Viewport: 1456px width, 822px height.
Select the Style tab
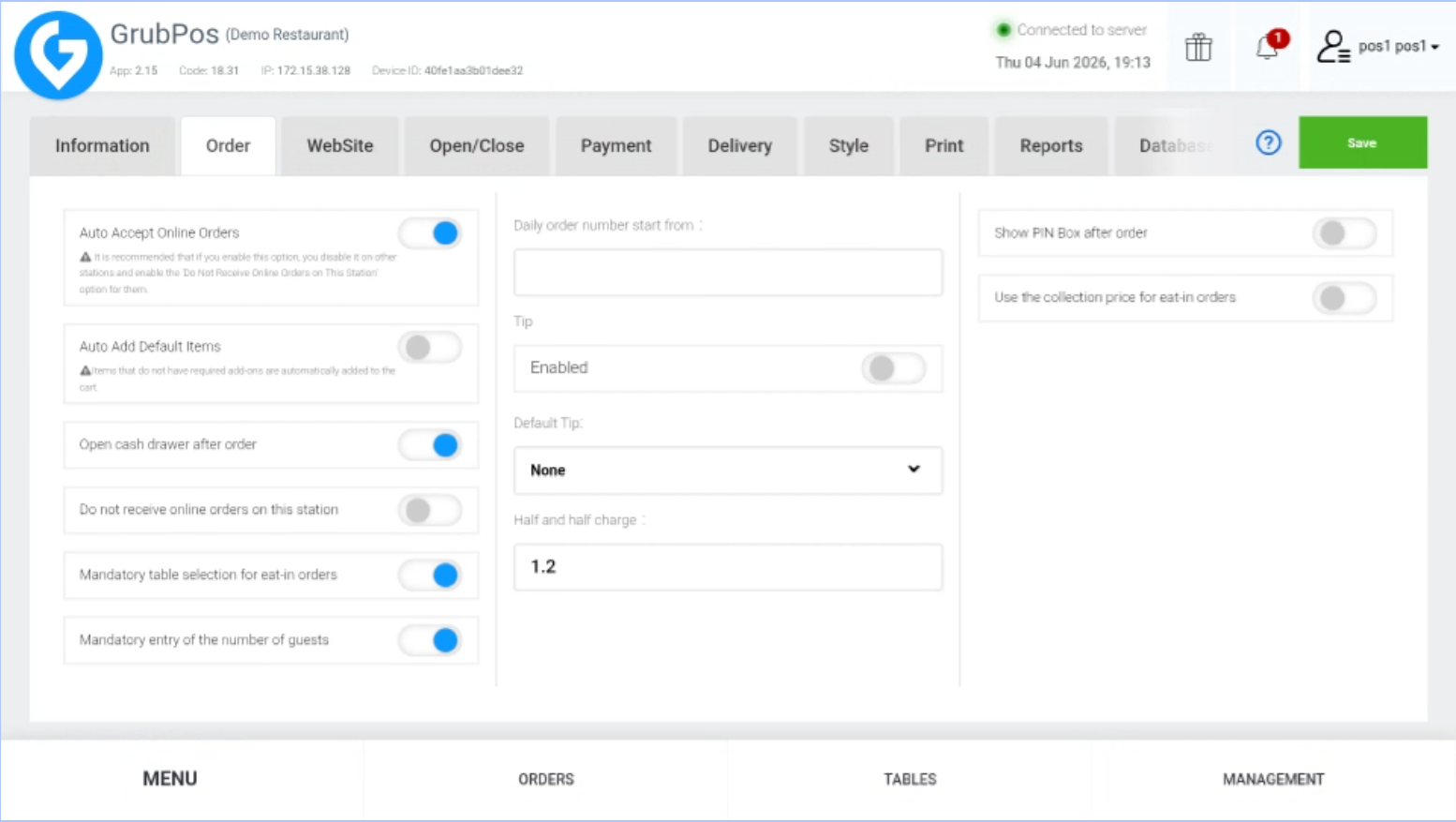coord(849,146)
